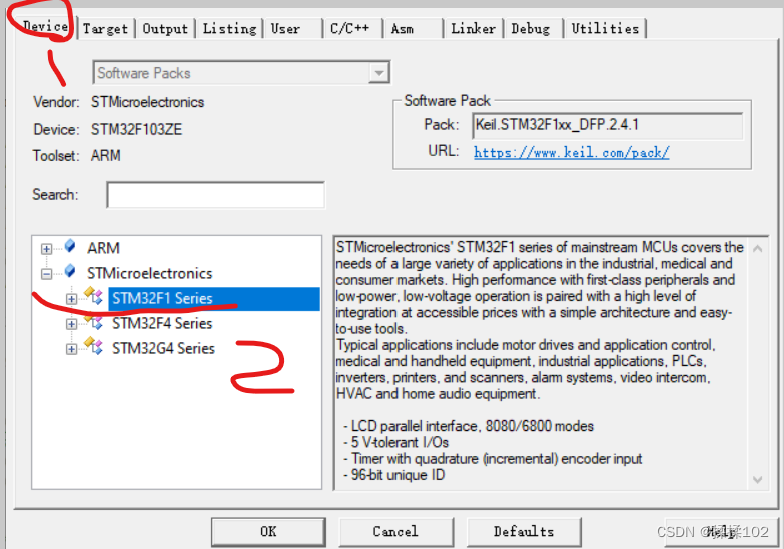
Task: Open the Listing tab
Action: [230, 28]
